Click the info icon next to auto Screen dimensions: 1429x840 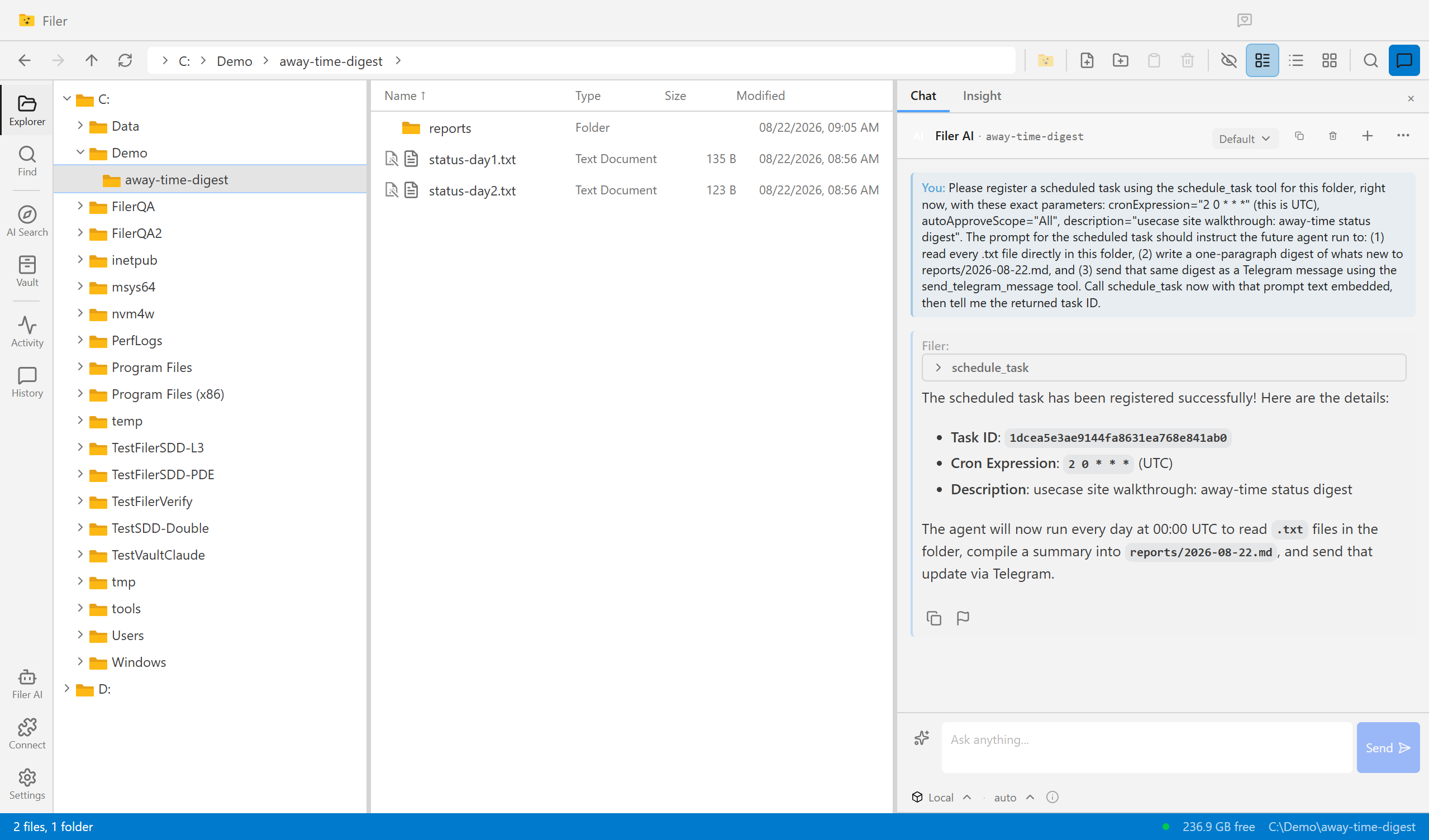pos(1052,798)
